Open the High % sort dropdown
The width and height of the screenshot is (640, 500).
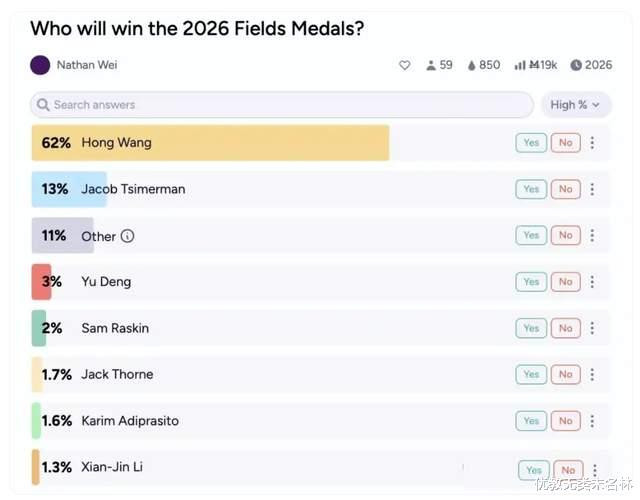[x=575, y=104]
